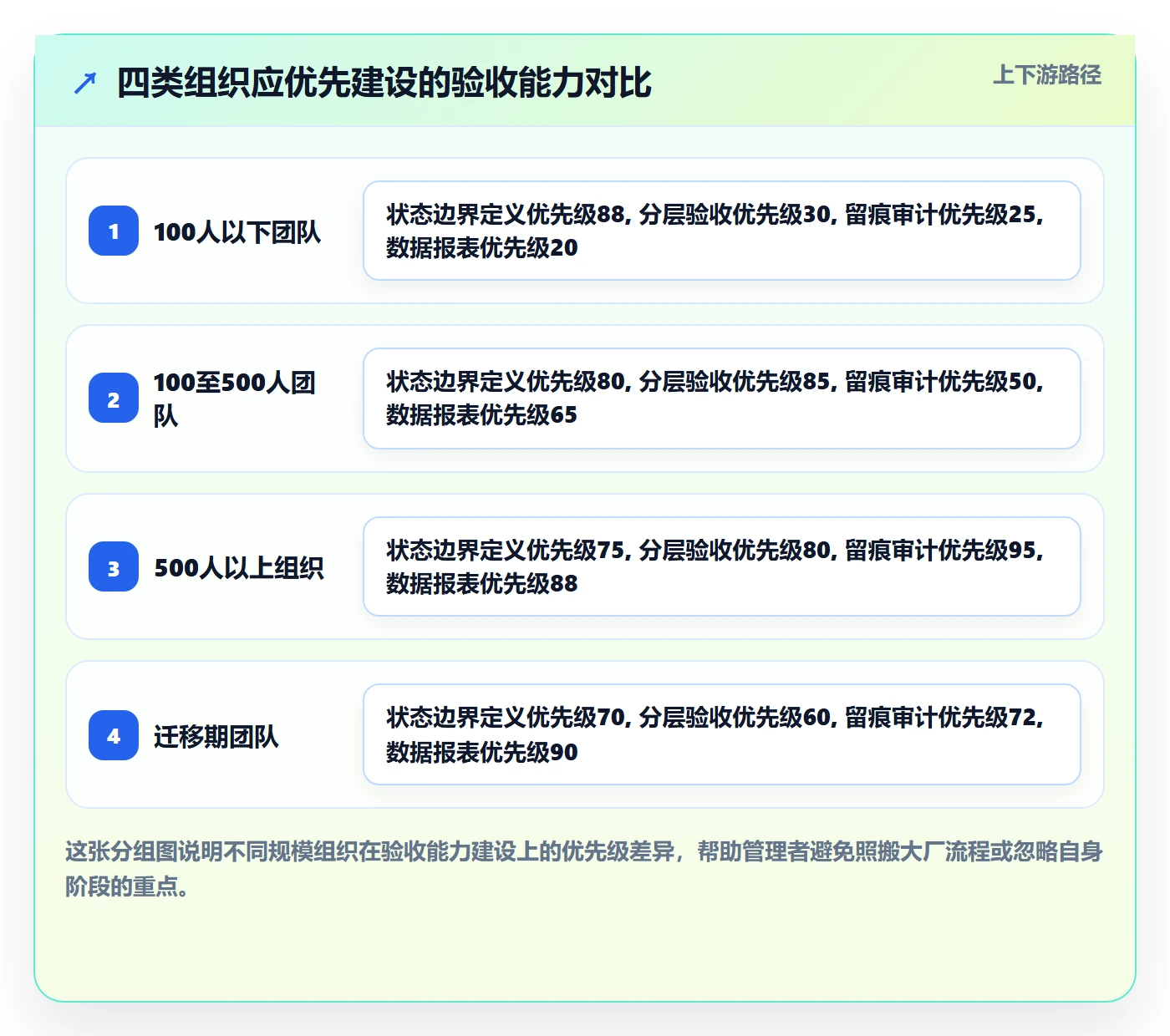Open the detail box with 分层验收优先级85

(x=722, y=399)
